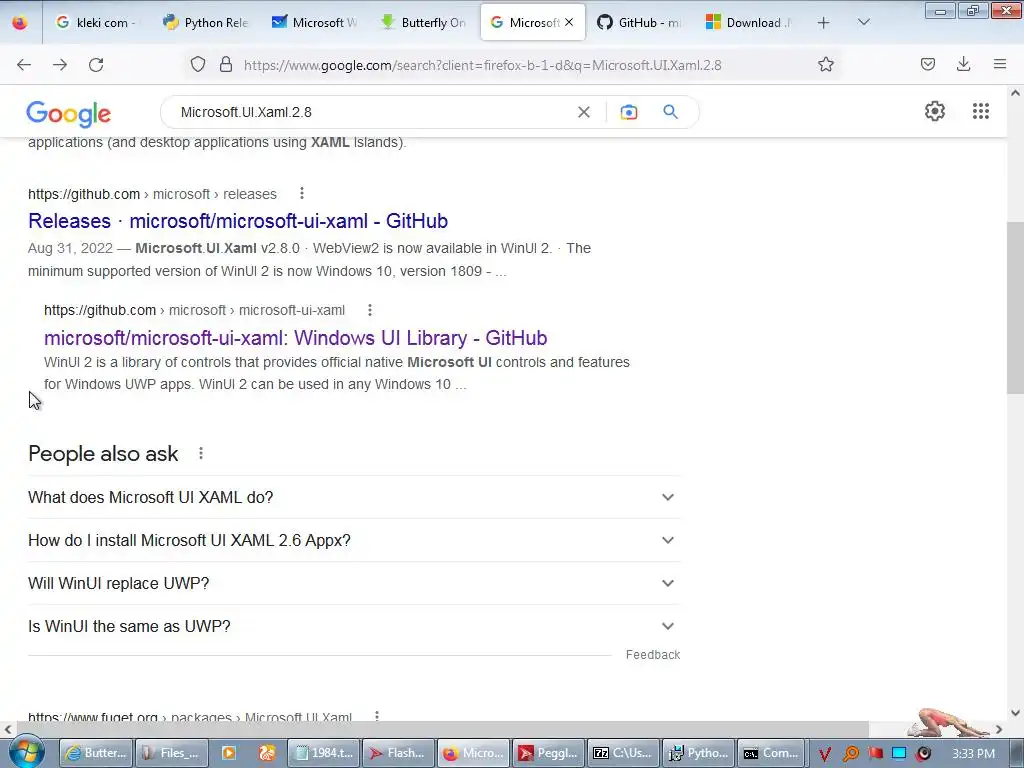
Task: Click the blue monitor tray icon
Action: click(x=899, y=753)
